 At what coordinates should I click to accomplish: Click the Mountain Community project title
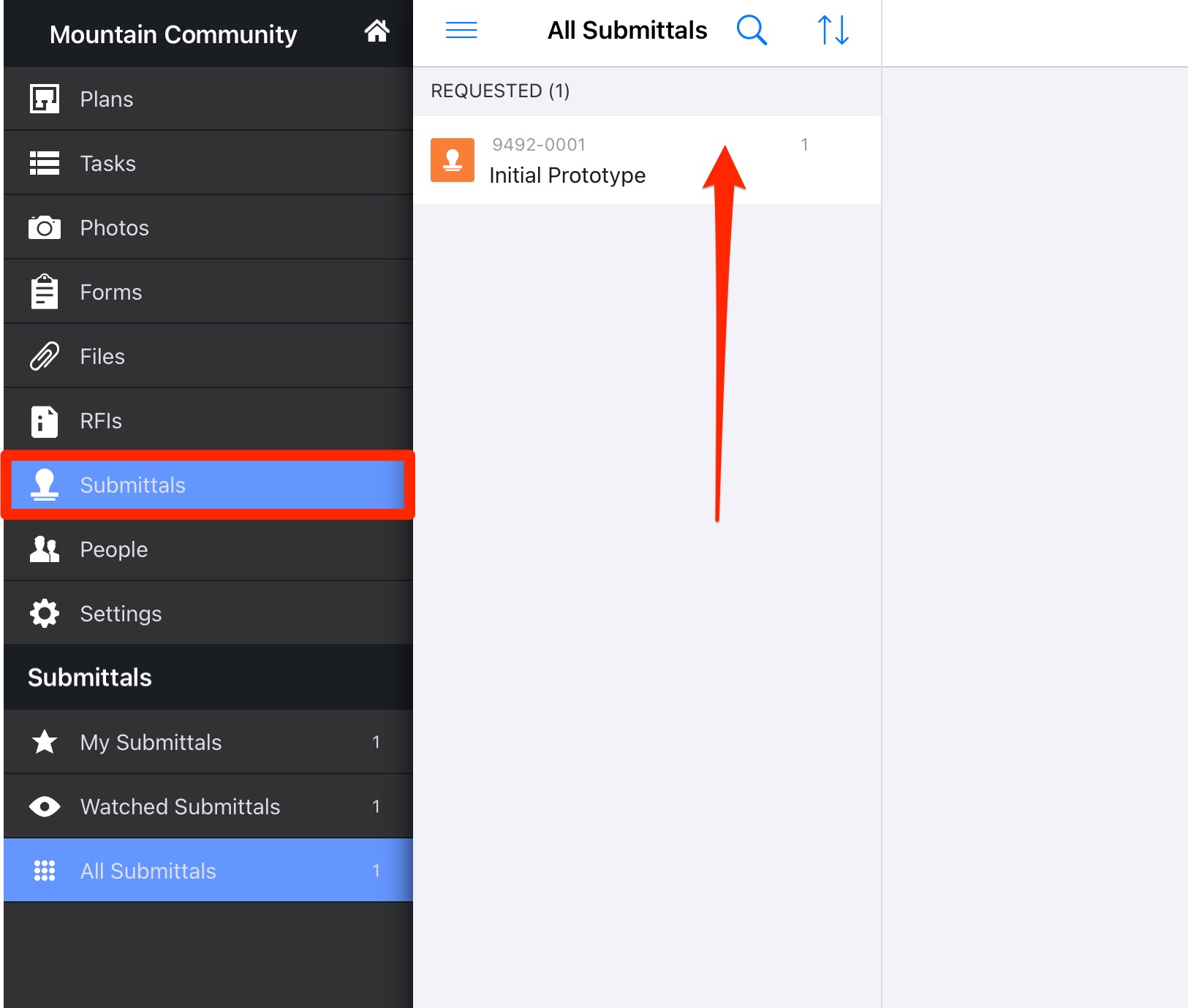173,34
